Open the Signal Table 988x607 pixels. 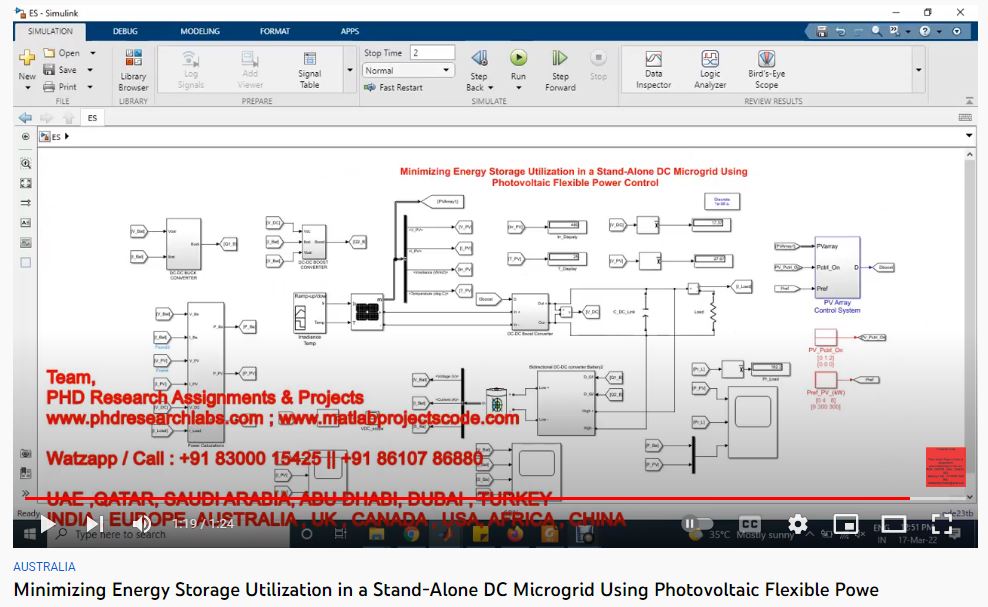[309, 67]
